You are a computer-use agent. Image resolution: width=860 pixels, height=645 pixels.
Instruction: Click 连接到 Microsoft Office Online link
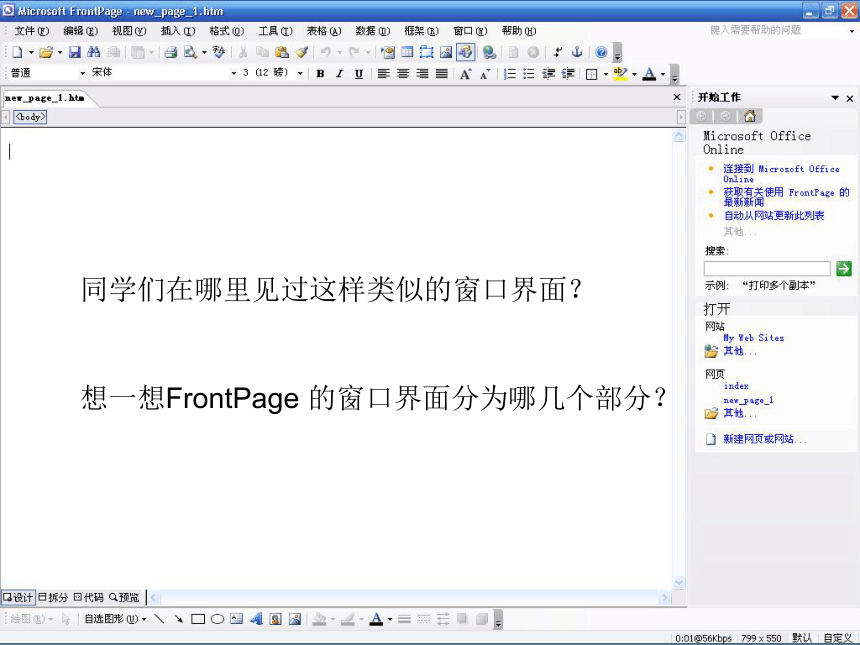click(781, 174)
